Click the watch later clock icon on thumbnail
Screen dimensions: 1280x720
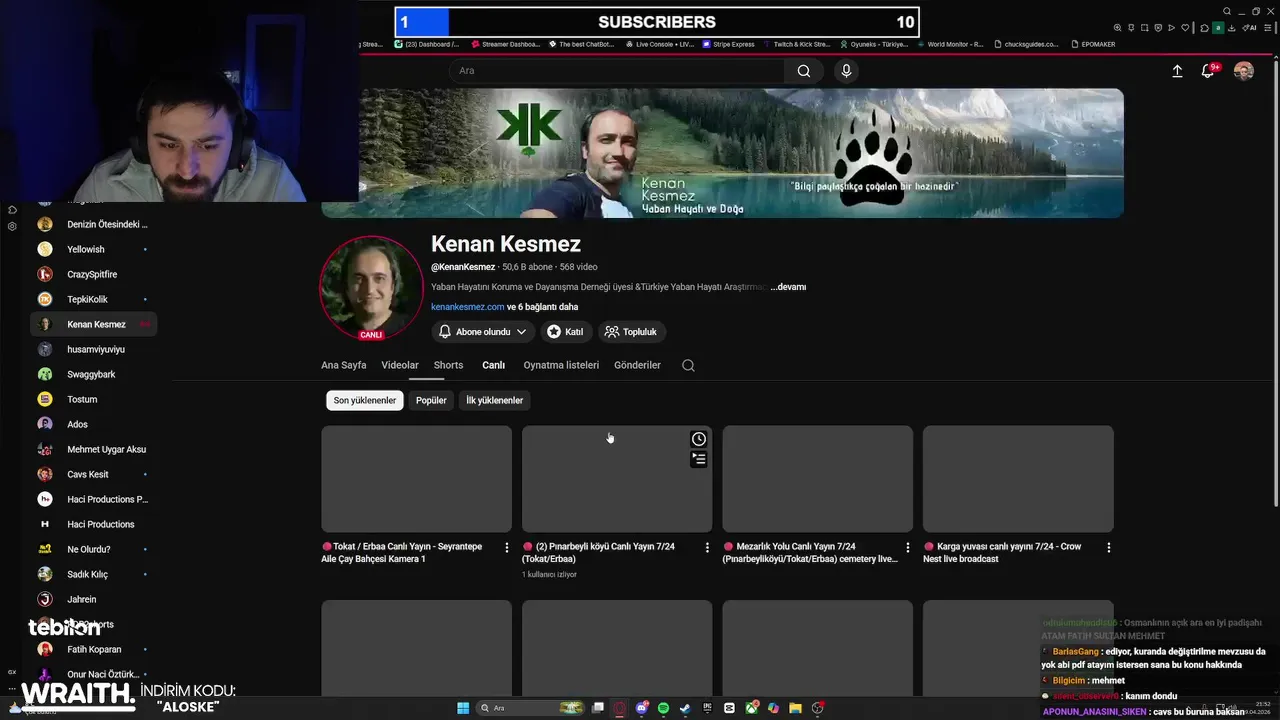pos(699,439)
